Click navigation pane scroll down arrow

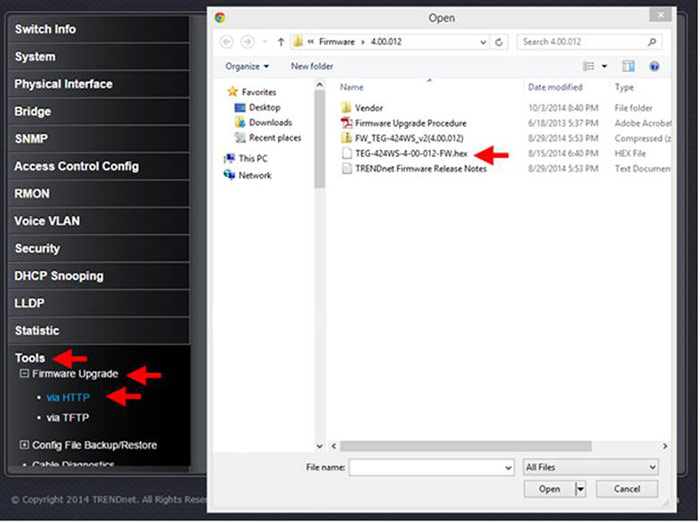coord(320,446)
